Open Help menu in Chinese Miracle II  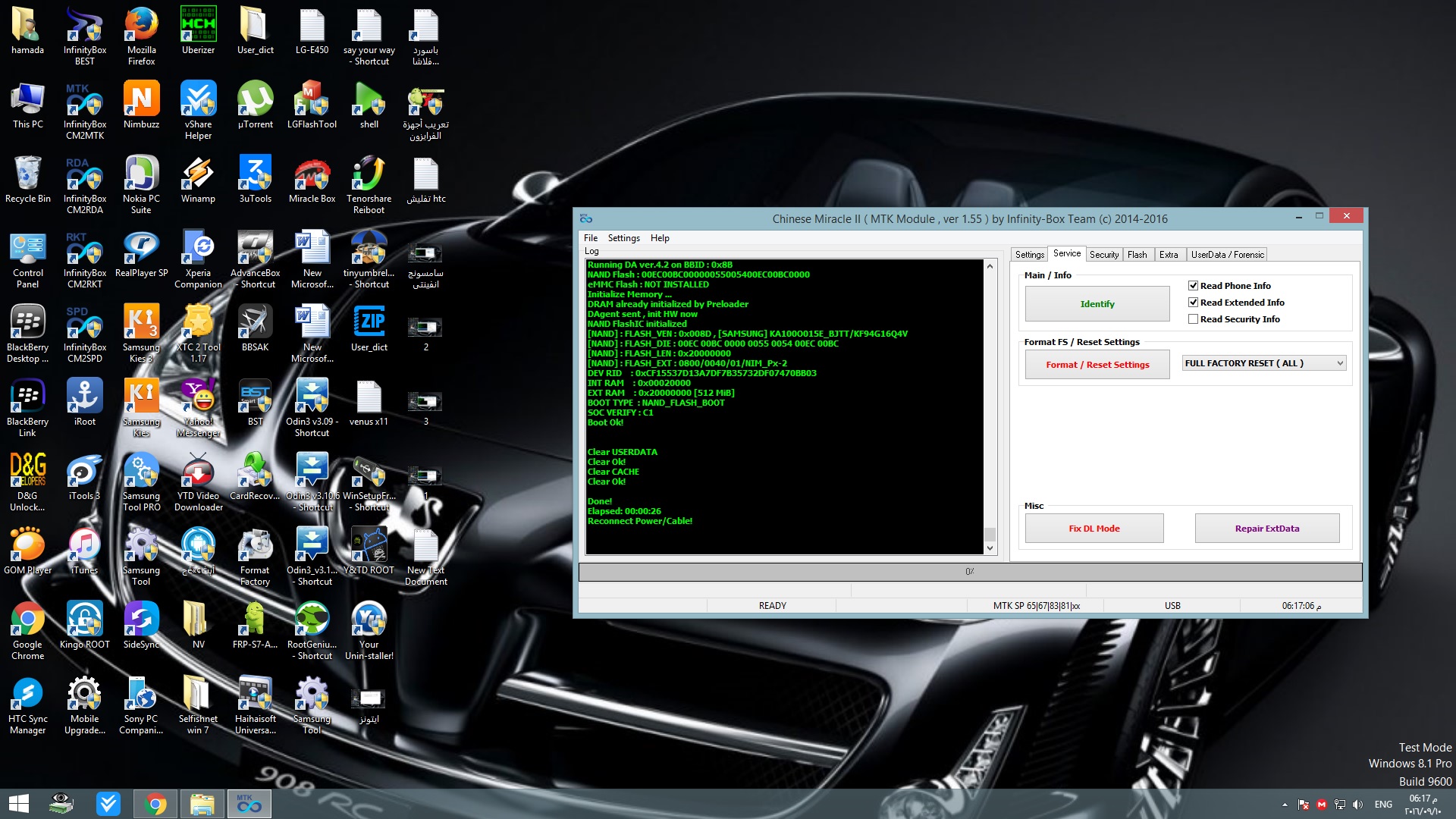pyautogui.click(x=660, y=238)
